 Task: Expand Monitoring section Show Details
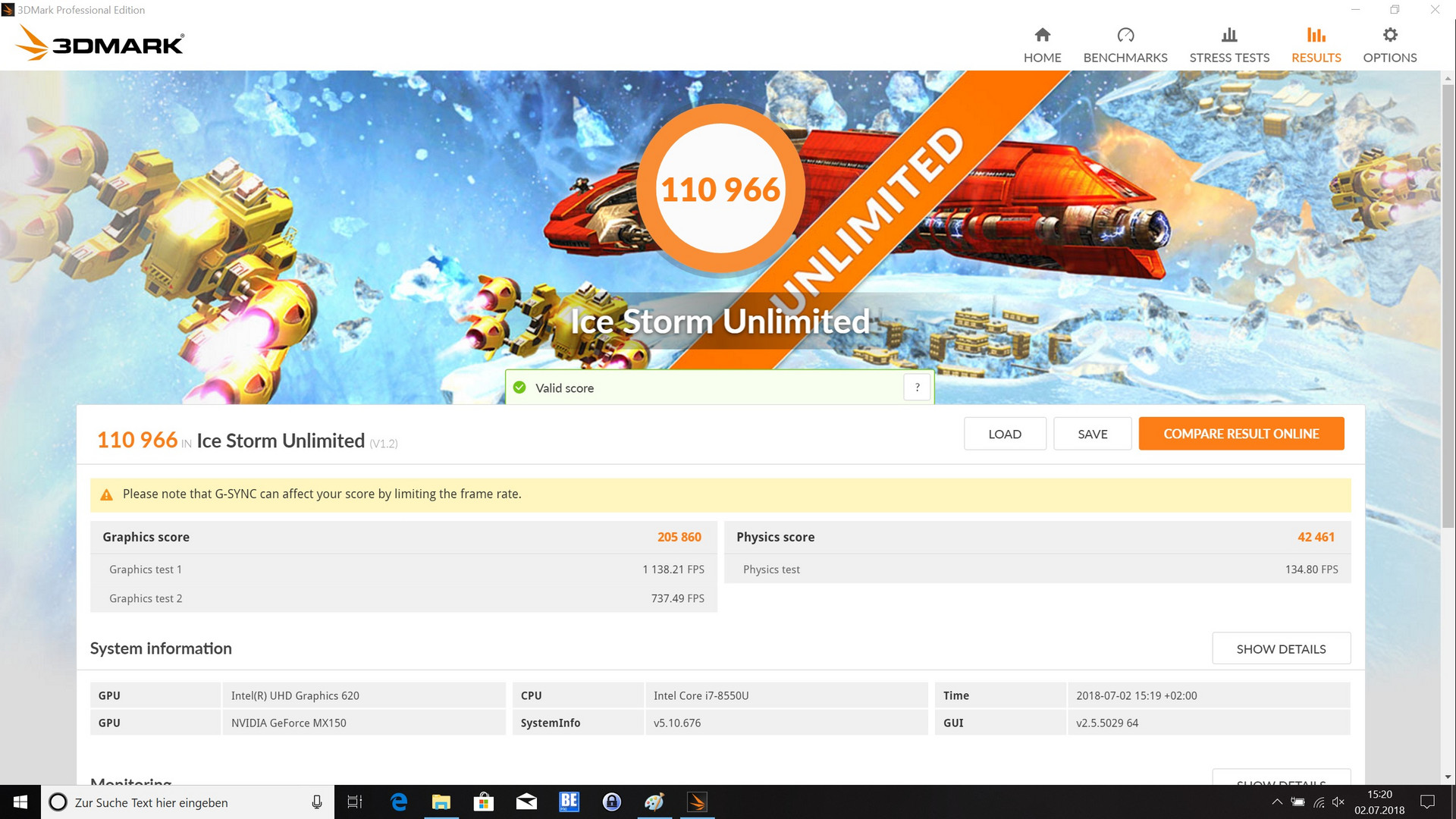click(1281, 780)
